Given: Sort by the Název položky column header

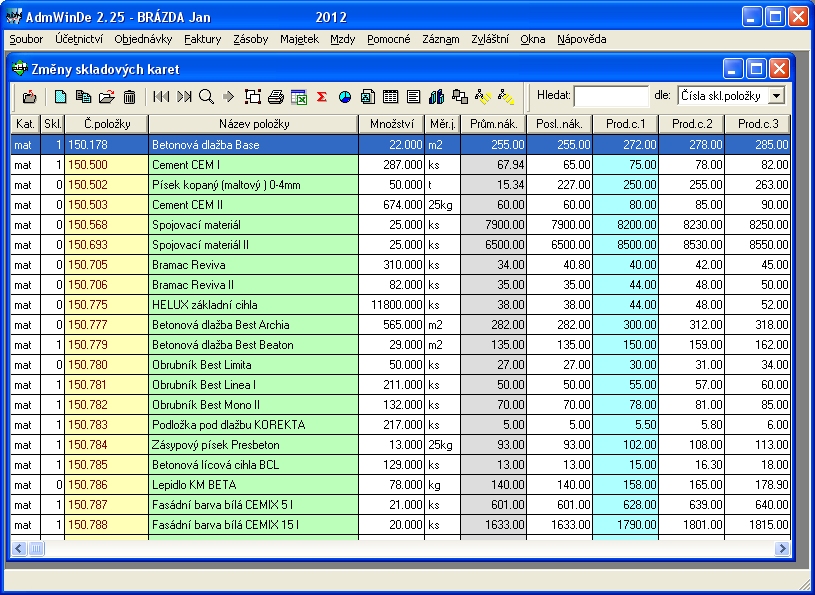Looking at the screenshot, I should click(x=254, y=124).
